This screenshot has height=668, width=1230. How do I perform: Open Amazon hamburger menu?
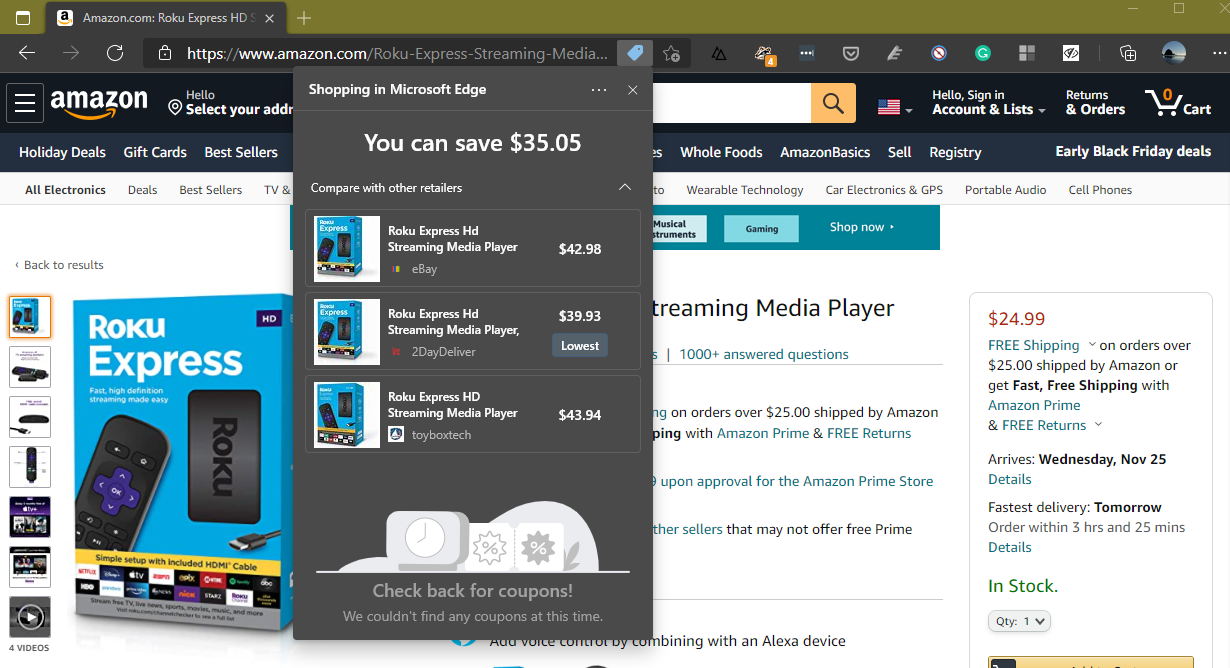pos(25,103)
